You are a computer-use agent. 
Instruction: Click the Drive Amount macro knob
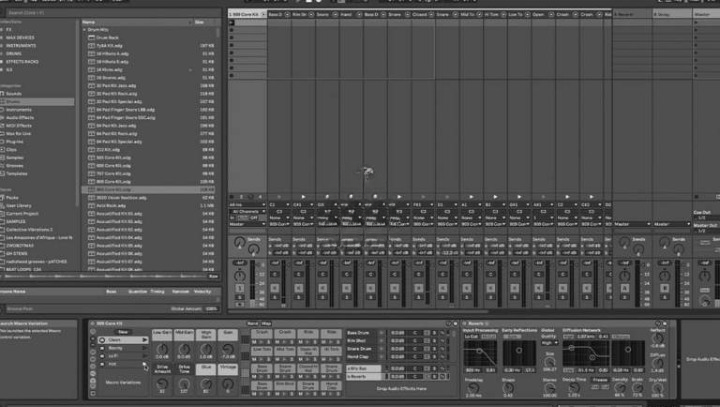click(162, 384)
